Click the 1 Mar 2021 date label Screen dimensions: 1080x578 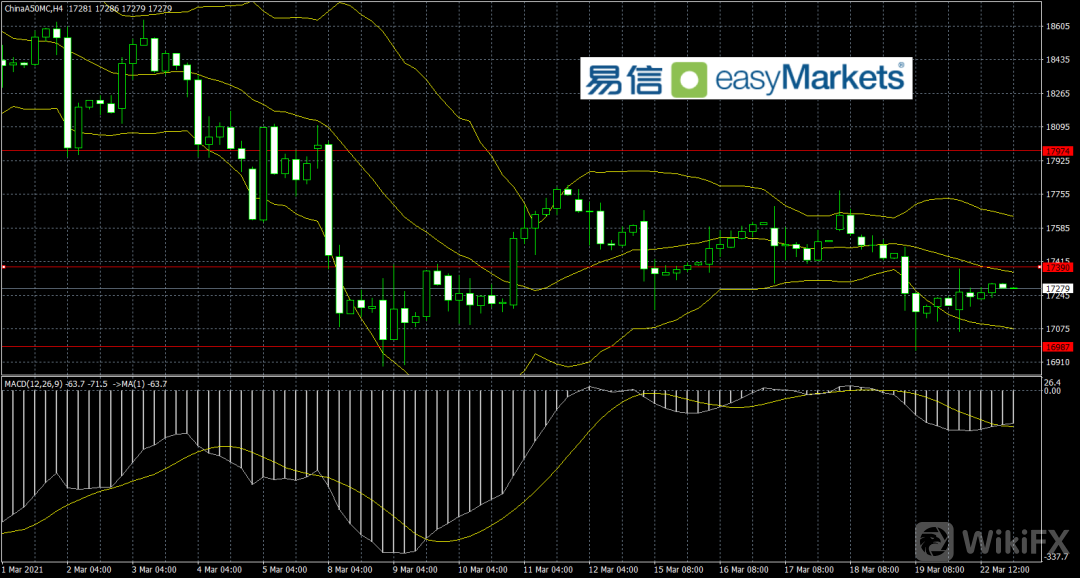pos(23,570)
